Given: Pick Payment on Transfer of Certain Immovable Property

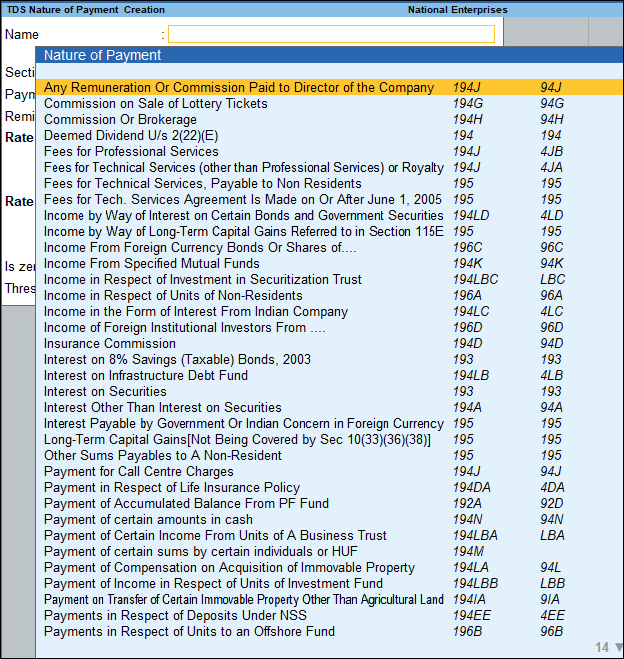Looking at the screenshot, I should pos(329,599).
